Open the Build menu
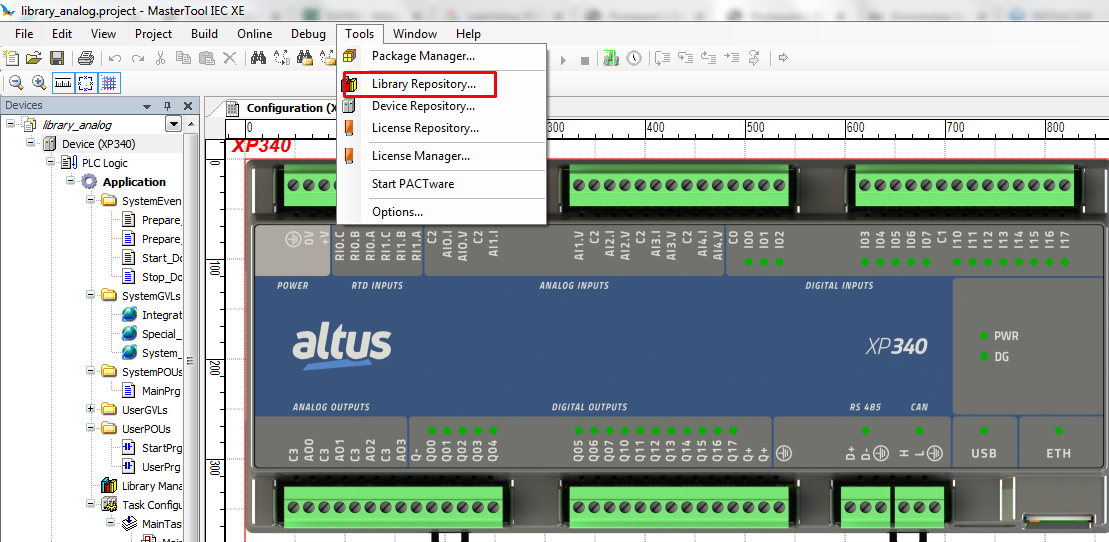Image resolution: width=1109 pixels, height=542 pixels. click(204, 33)
